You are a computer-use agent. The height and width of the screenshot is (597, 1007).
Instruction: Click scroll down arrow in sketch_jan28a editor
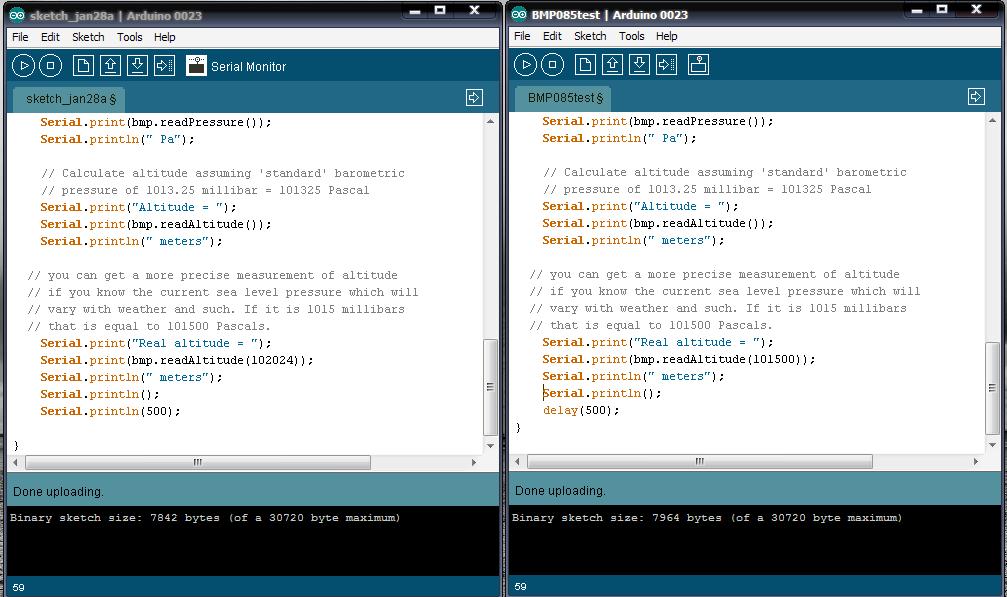[x=490, y=446]
